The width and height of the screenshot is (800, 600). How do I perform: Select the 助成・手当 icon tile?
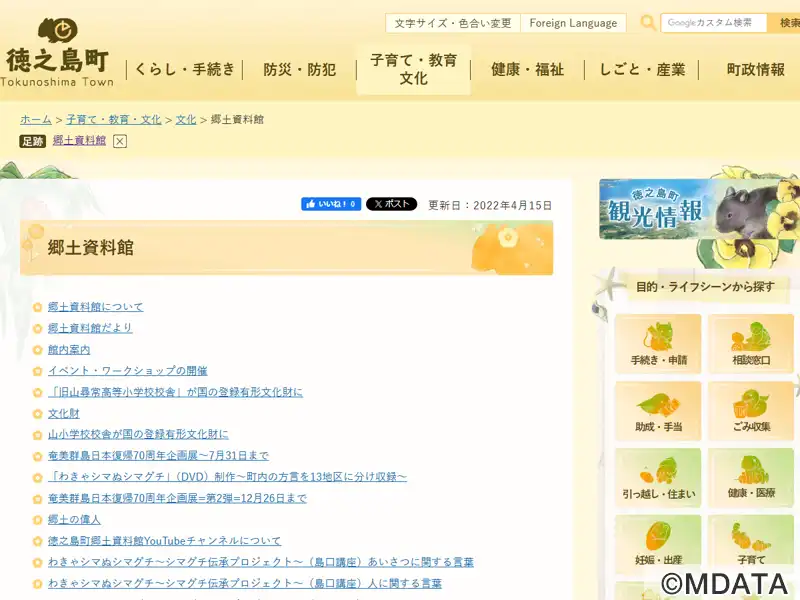point(658,410)
